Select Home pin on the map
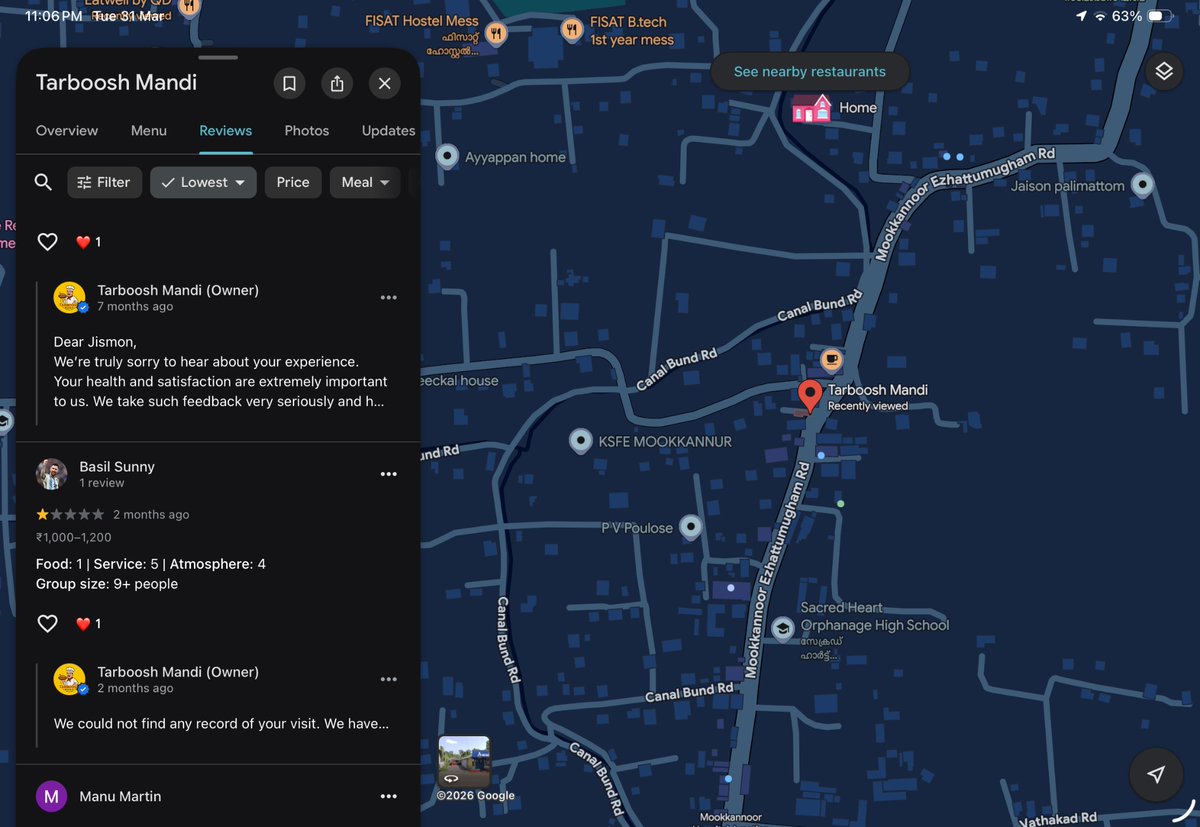Screen dimensions: 1200x827 pos(811,108)
